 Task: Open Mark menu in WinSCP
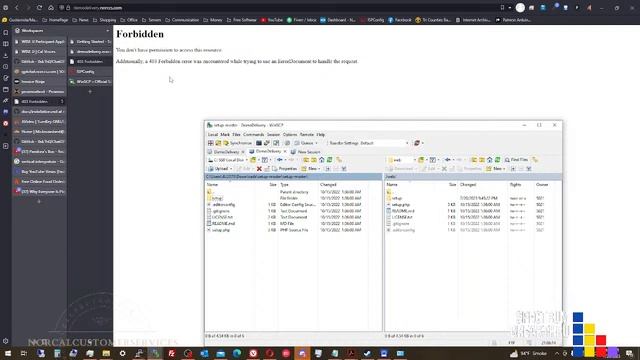pyautogui.click(x=225, y=134)
